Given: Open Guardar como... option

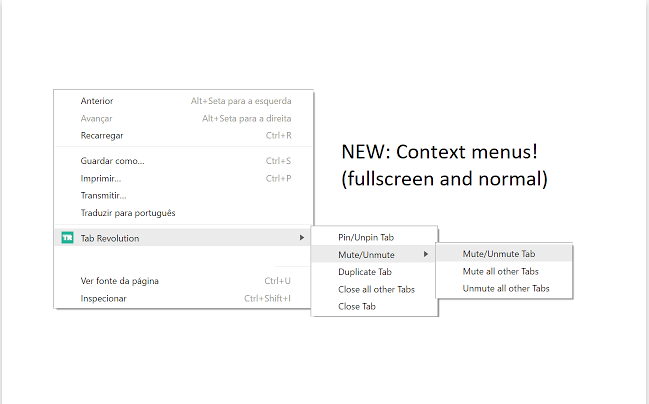Looking at the screenshot, I should pyautogui.click(x=183, y=161).
